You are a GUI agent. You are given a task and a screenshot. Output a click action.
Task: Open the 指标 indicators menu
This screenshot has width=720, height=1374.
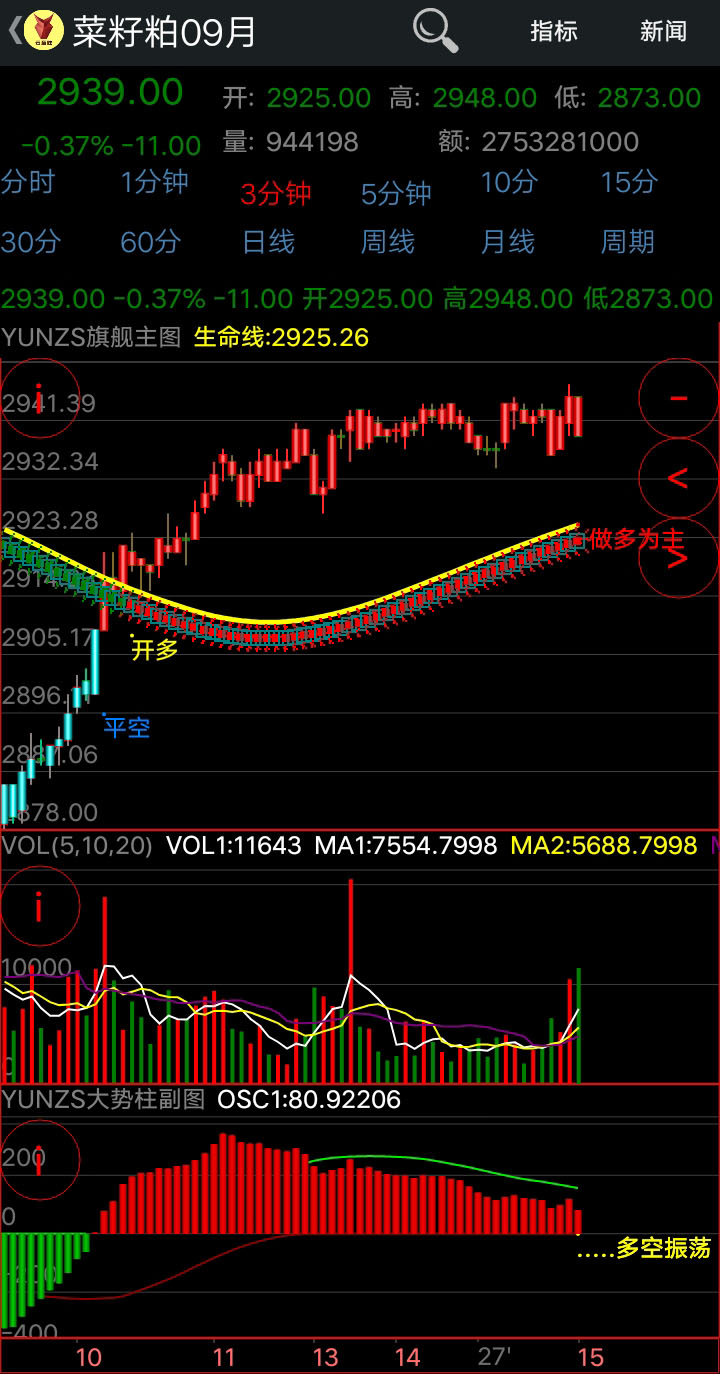(553, 31)
